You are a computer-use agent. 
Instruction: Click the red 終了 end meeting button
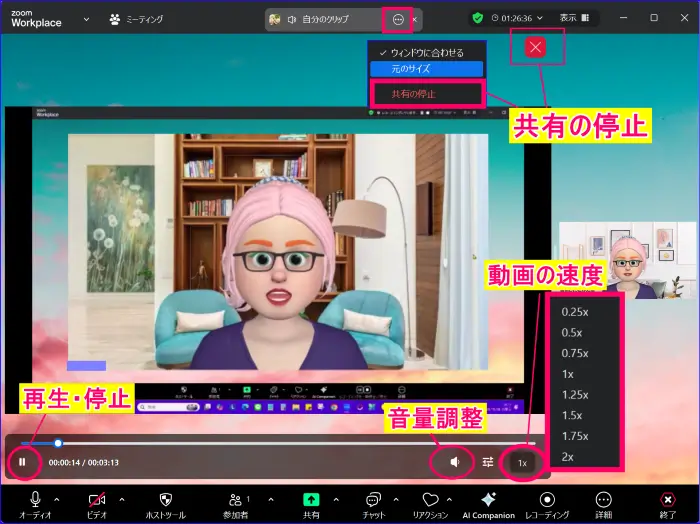click(x=667, y=505)
